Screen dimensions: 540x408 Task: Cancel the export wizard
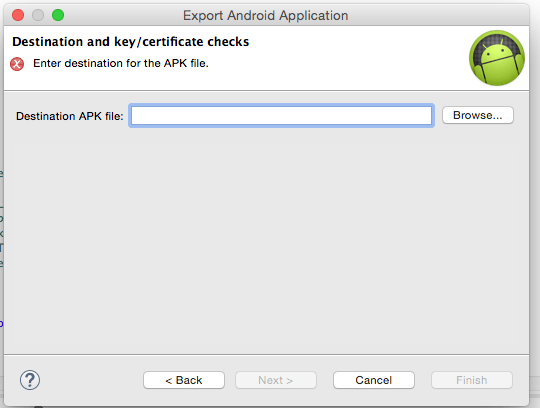click(374, 380)
